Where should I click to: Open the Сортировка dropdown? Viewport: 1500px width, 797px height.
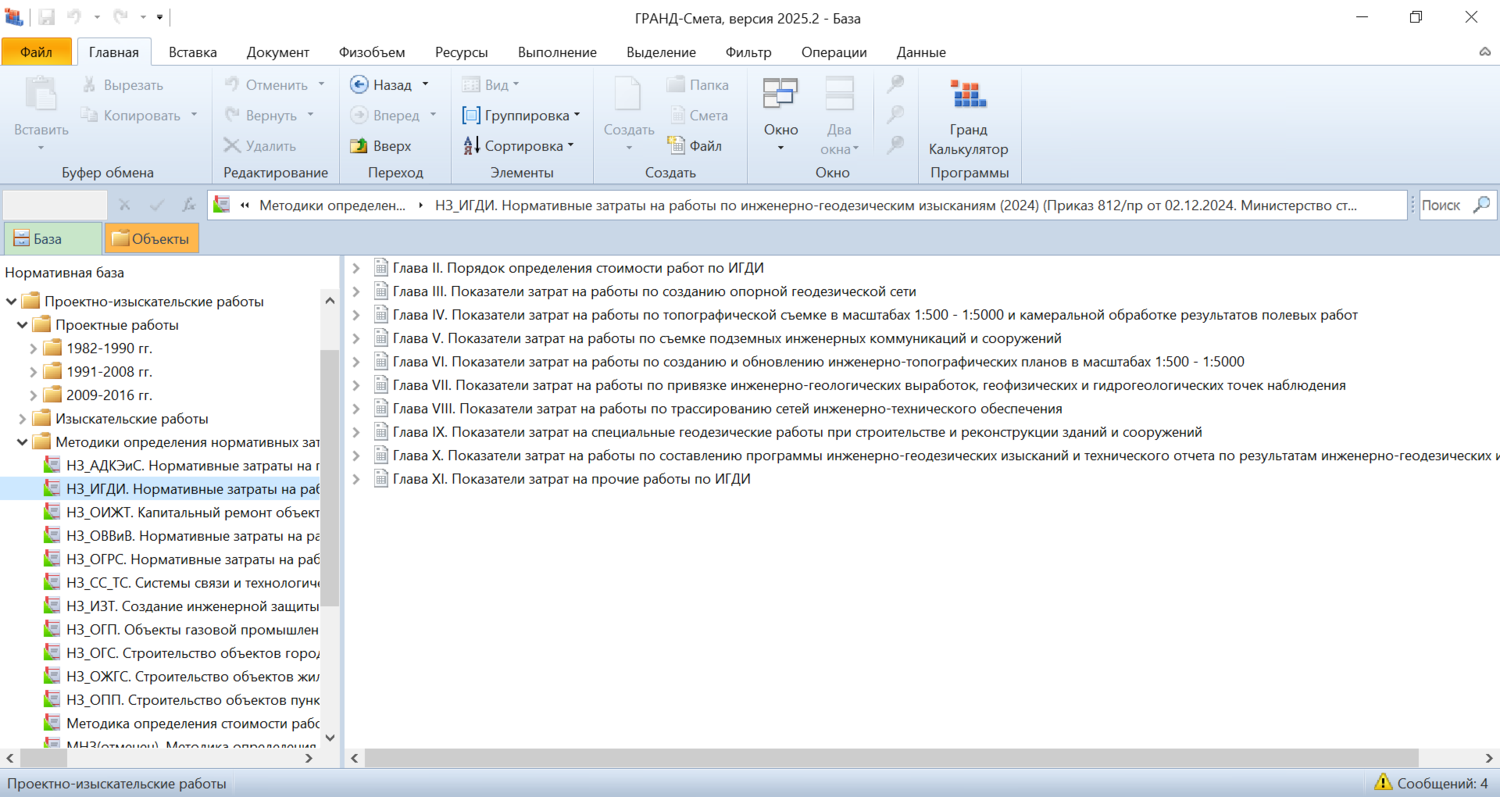click(x=519, y=146)
